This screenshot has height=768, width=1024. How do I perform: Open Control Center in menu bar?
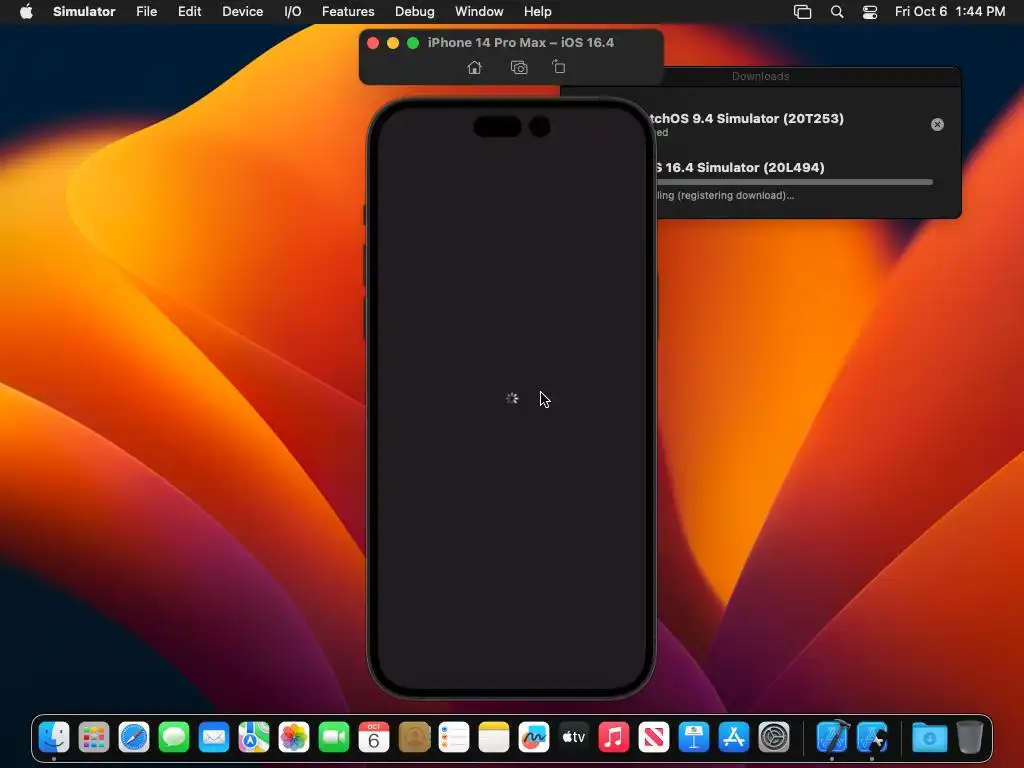coord(870,12)
